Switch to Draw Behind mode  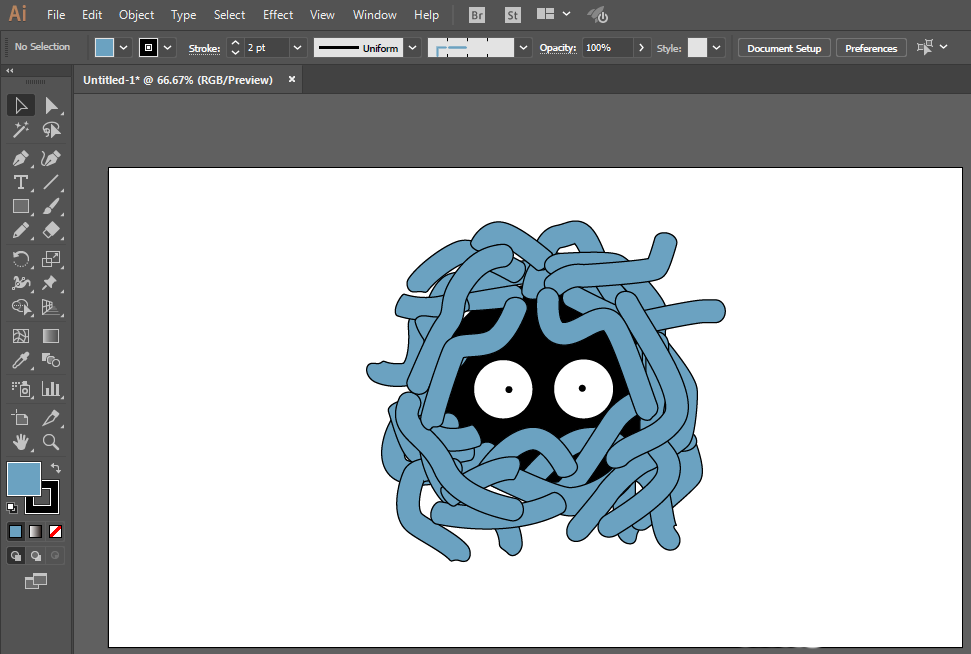(x=36, y=556)
